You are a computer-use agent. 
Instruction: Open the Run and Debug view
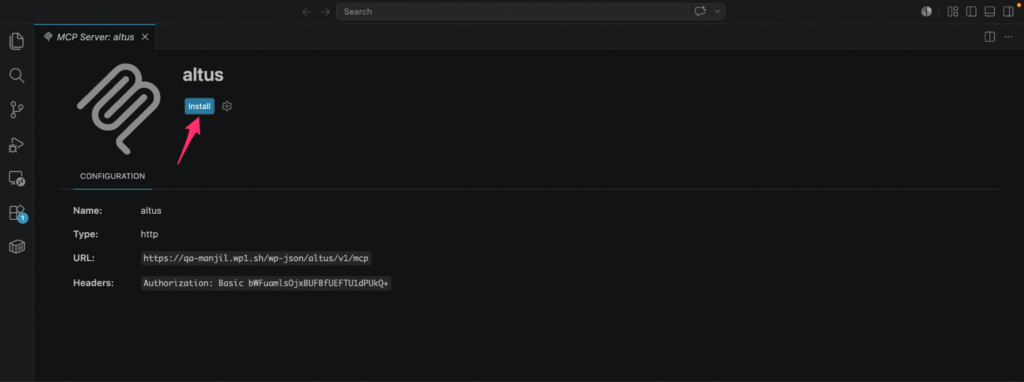click(17, 144)
